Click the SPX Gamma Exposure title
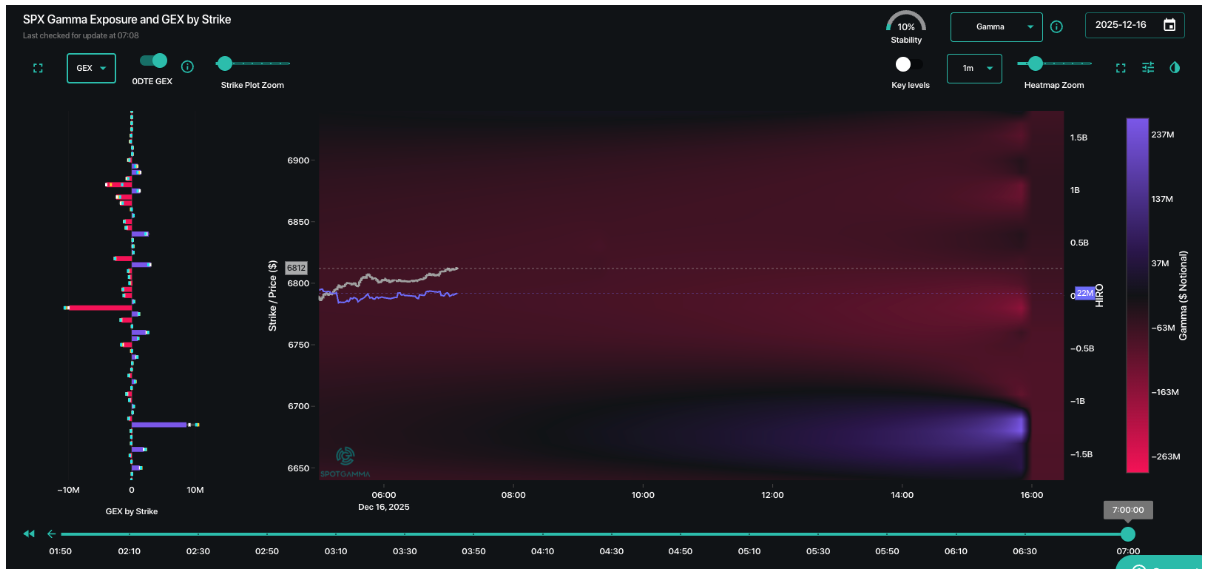This screenshot has height=576, width=1207. tap(126, 18)
